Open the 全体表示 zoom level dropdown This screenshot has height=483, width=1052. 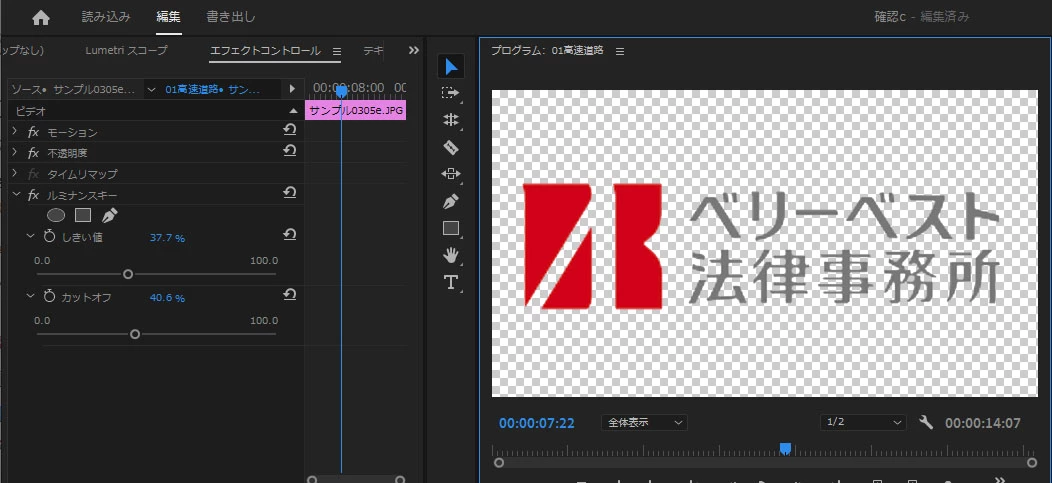click(644, 423)
